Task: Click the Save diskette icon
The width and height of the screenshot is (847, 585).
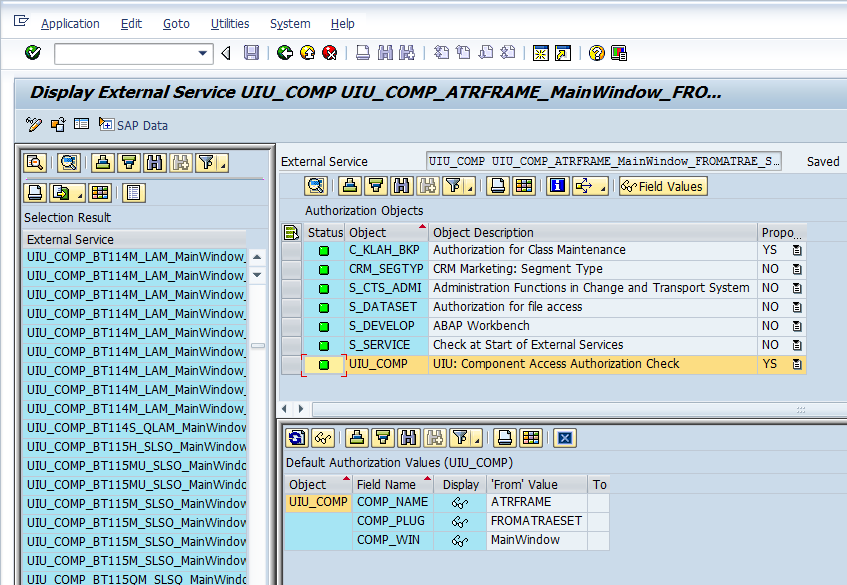Action: pyautogui.click(x=251, y=52)
